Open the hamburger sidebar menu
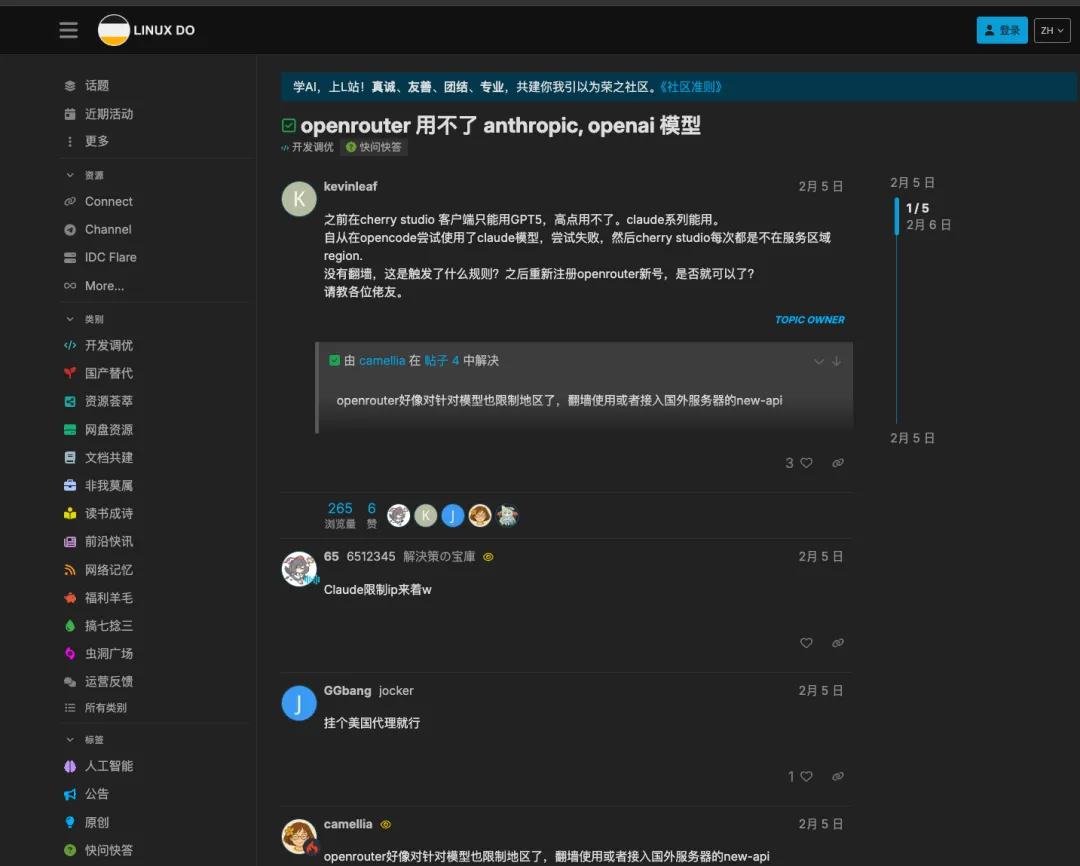Screen dimensions: 1080x866 click(x=68, y=30)
